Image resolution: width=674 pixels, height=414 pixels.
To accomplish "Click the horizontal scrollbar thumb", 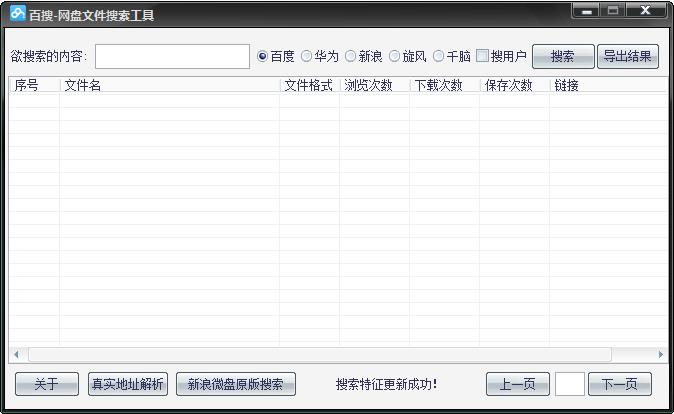I will pos(320,355).
